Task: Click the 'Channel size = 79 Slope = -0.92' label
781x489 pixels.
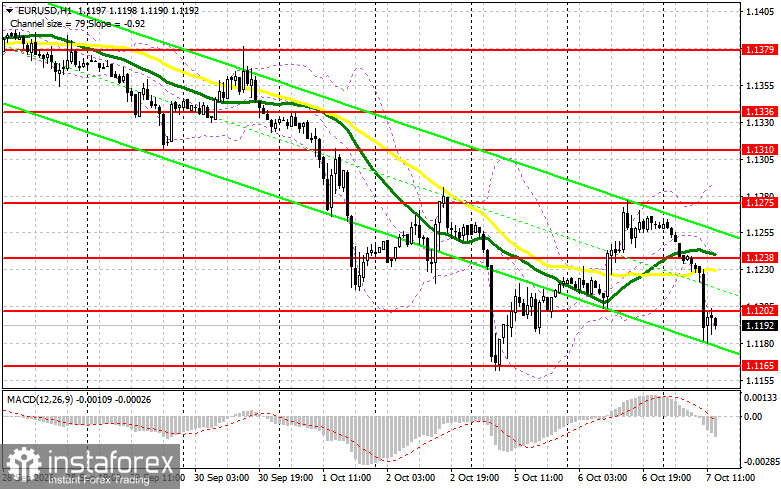Action: pos(77,23)
